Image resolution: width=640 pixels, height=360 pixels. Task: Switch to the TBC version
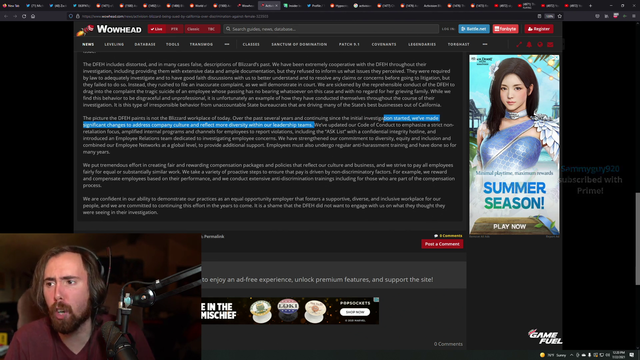tap(211, 29)
